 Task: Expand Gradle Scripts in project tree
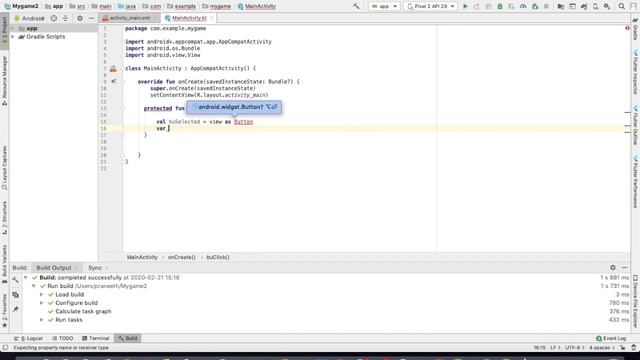[13, 37]
